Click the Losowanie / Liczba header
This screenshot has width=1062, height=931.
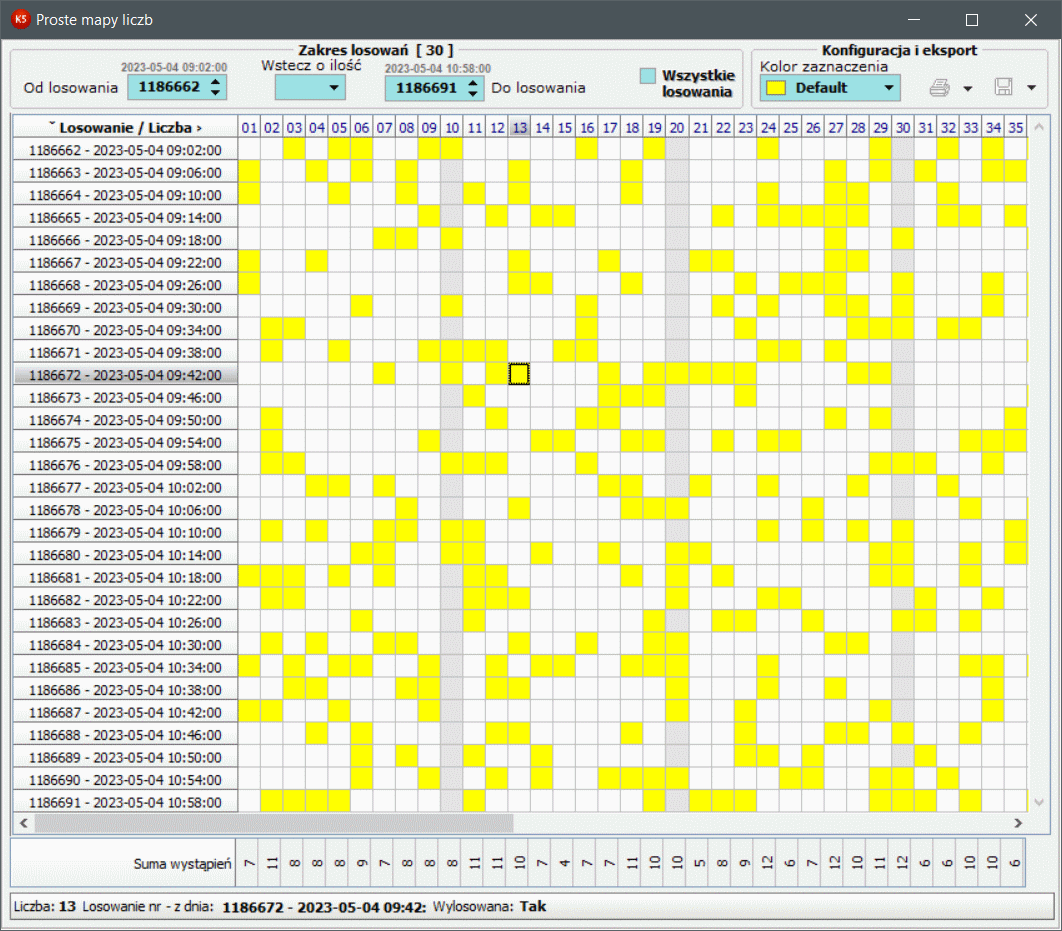(x=125, y=127)
